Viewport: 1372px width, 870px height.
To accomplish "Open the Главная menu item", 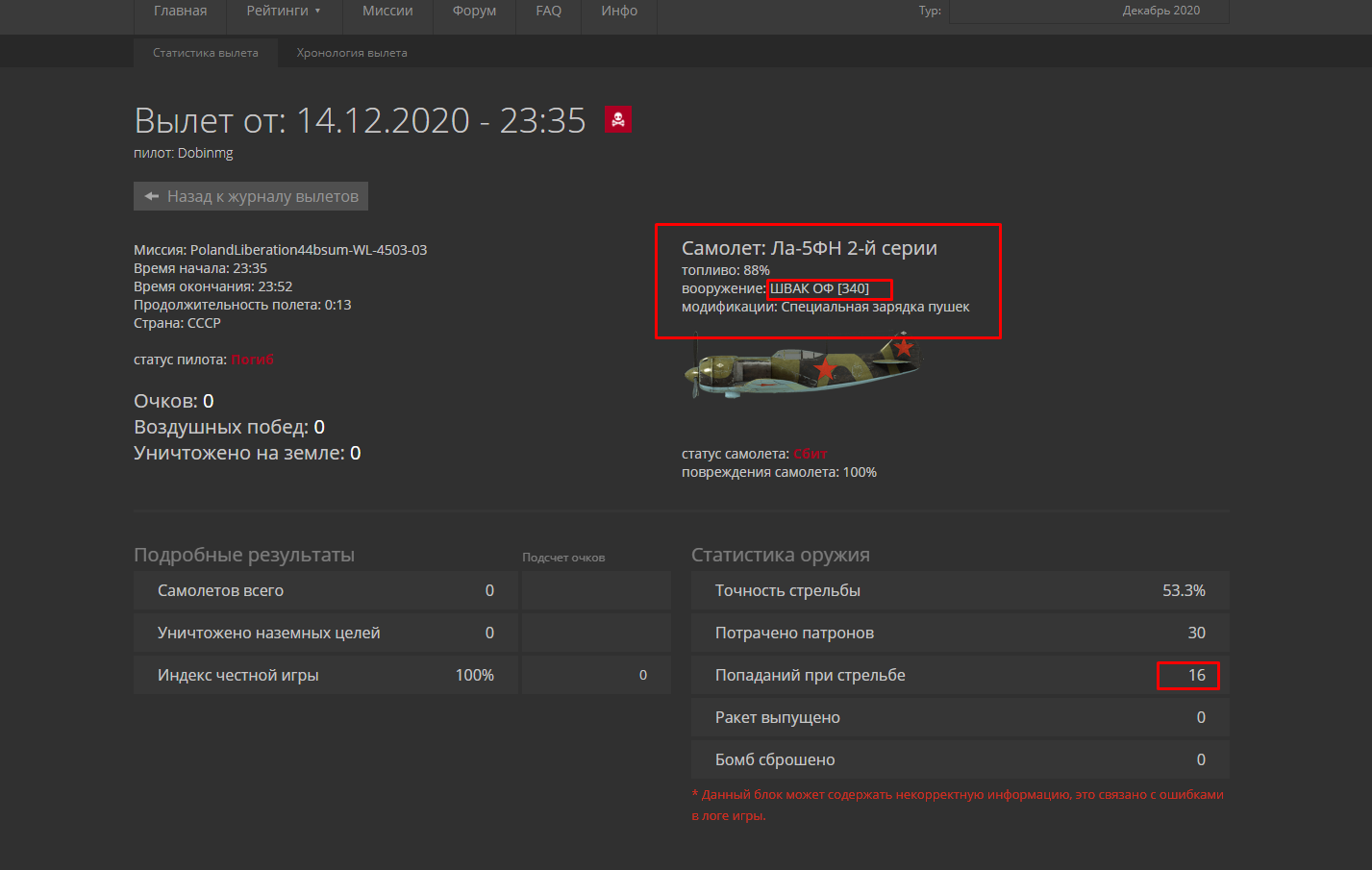I will (x=180, y=11).
